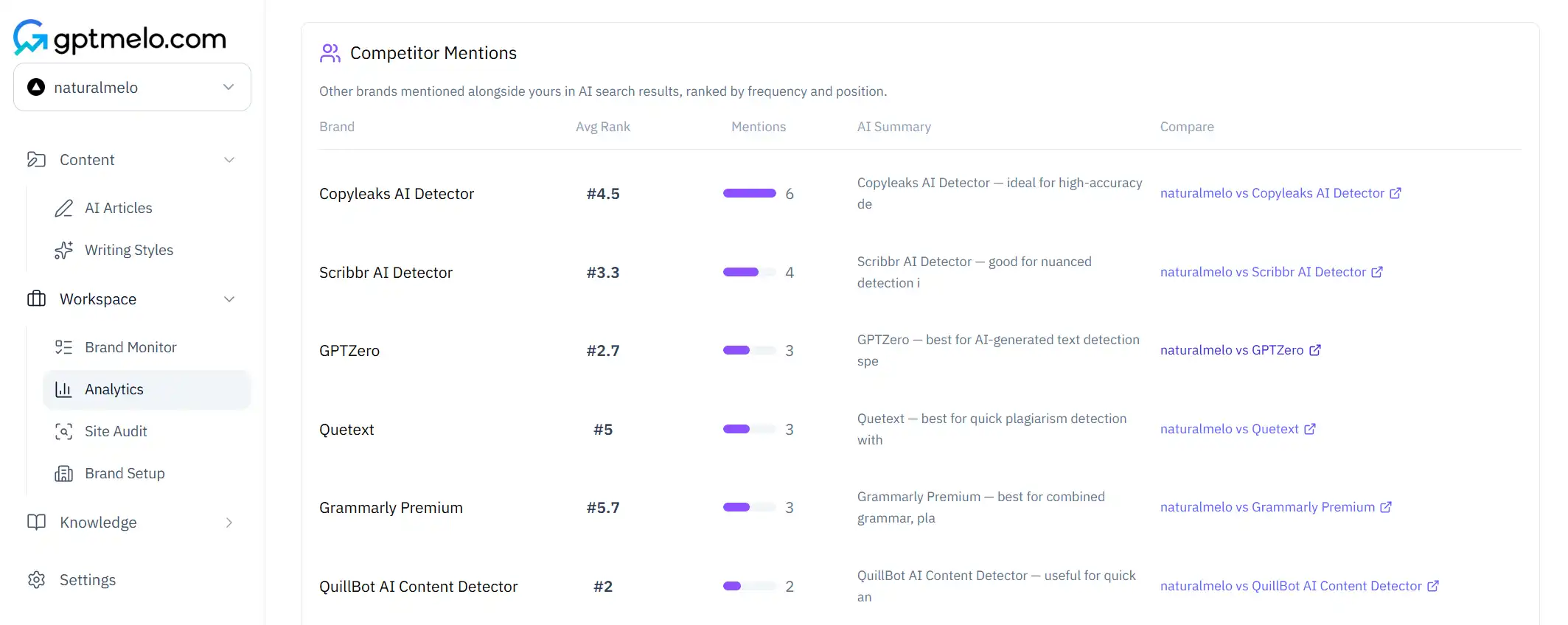
Task: Open naturalmelo vs Grammarly Premium comparison
Action: point(1276,507)
